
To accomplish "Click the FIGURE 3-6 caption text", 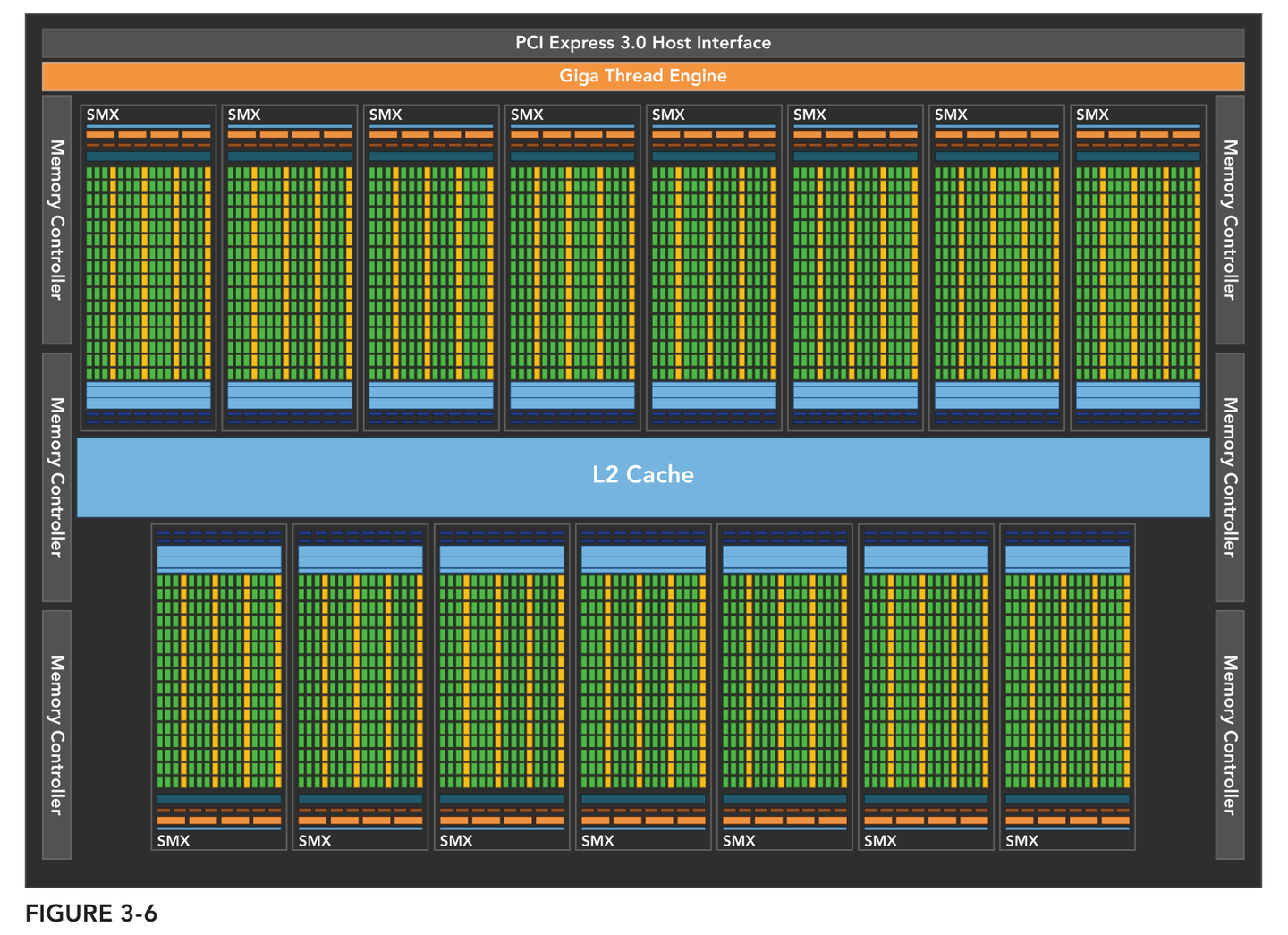I will [89, 914].
